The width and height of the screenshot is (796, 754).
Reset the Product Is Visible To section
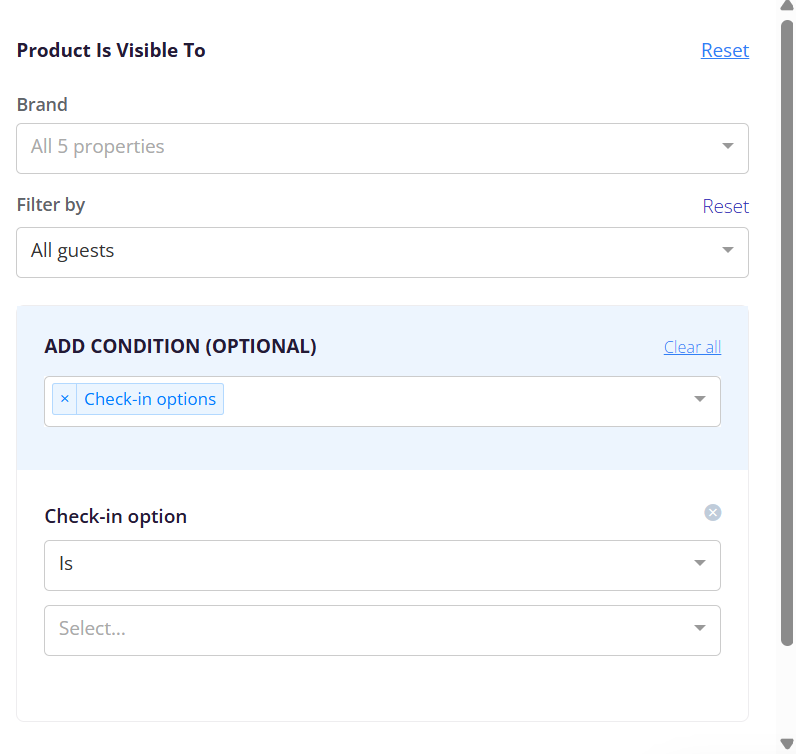(x=725, y=50)
